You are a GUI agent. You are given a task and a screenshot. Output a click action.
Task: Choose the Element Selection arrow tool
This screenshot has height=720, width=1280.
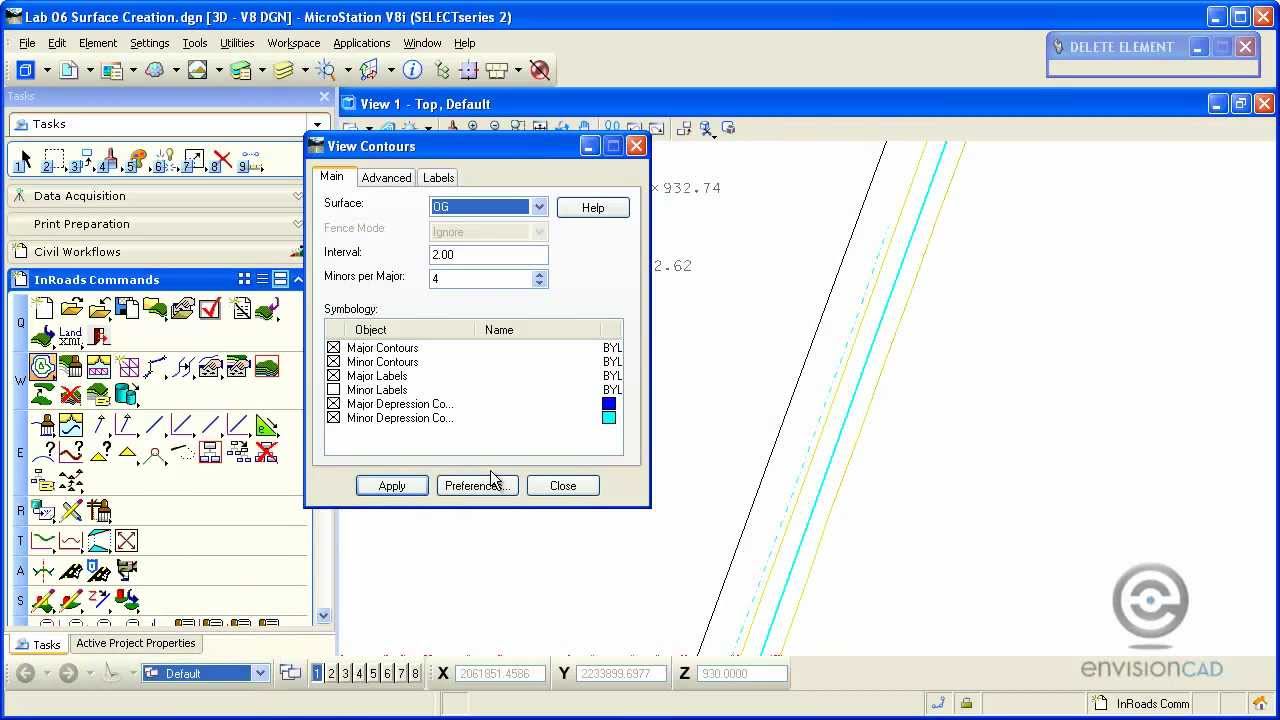point(25,160)
